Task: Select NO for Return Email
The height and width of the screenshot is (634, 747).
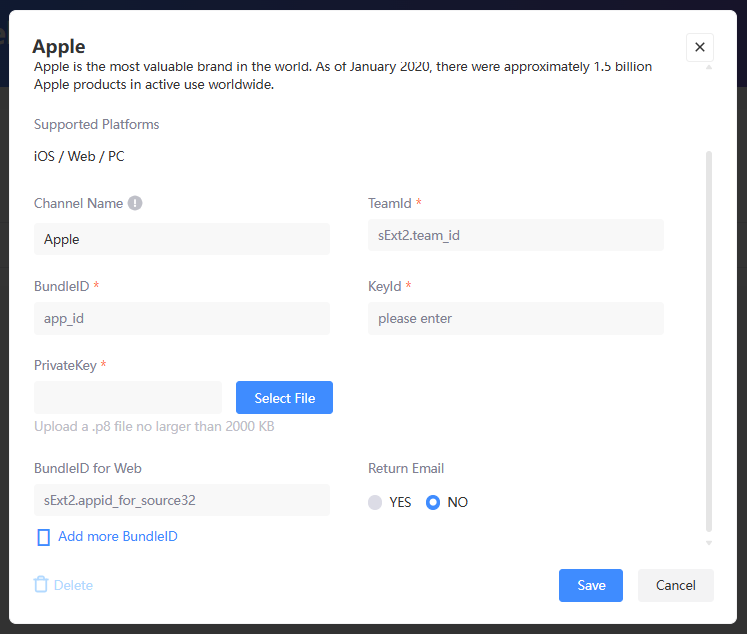Action: pyautogui.click(x=433, y=502)
